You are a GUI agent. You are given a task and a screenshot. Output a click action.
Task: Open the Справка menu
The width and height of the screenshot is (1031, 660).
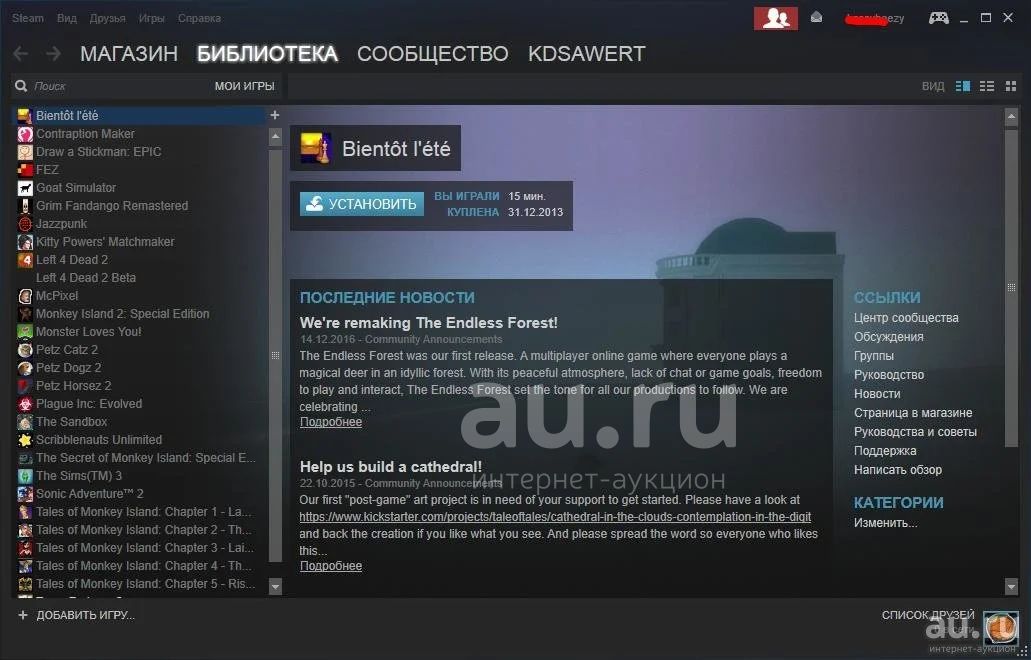point(199,18)
